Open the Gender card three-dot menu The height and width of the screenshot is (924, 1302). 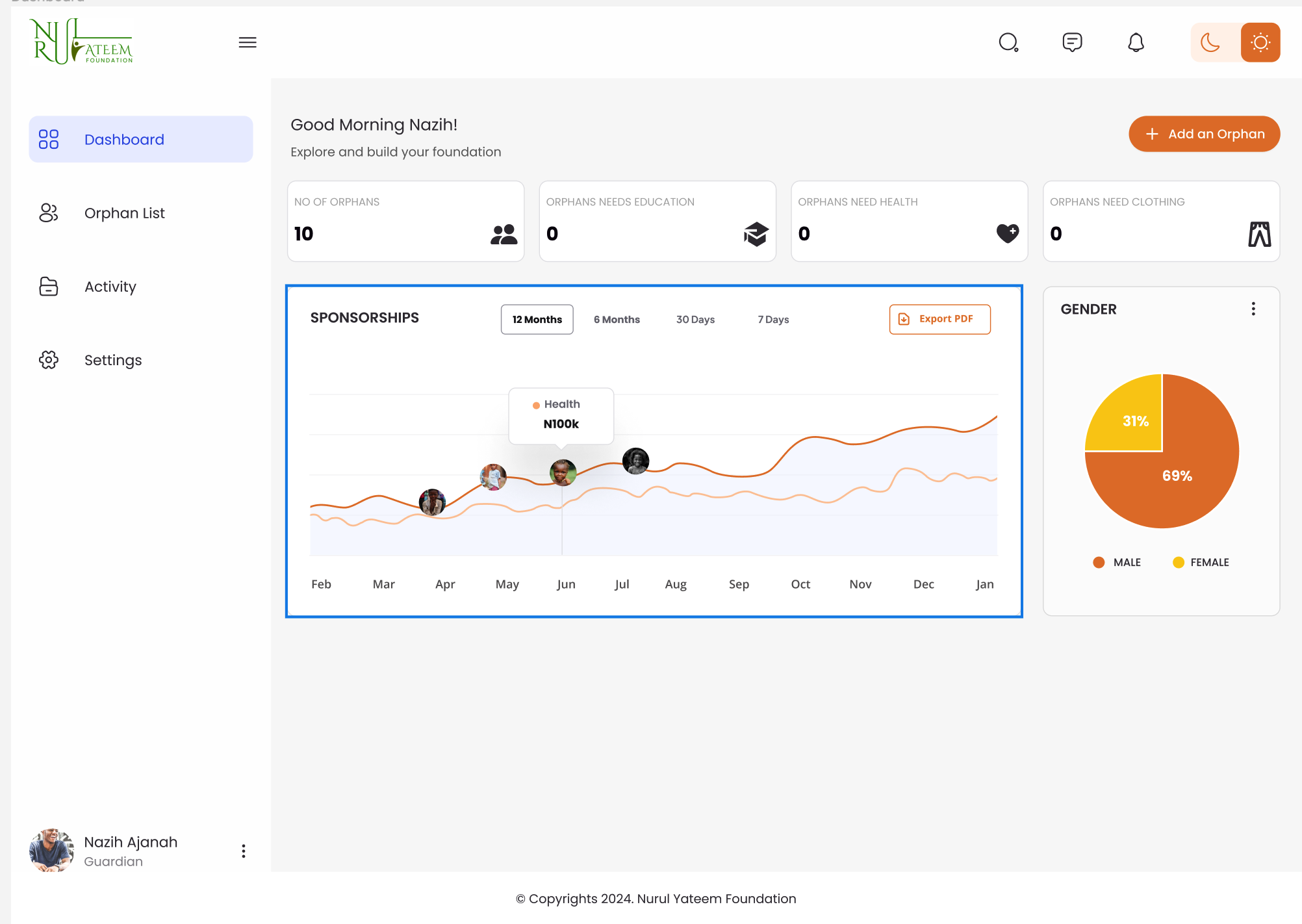coord(1253,309)
